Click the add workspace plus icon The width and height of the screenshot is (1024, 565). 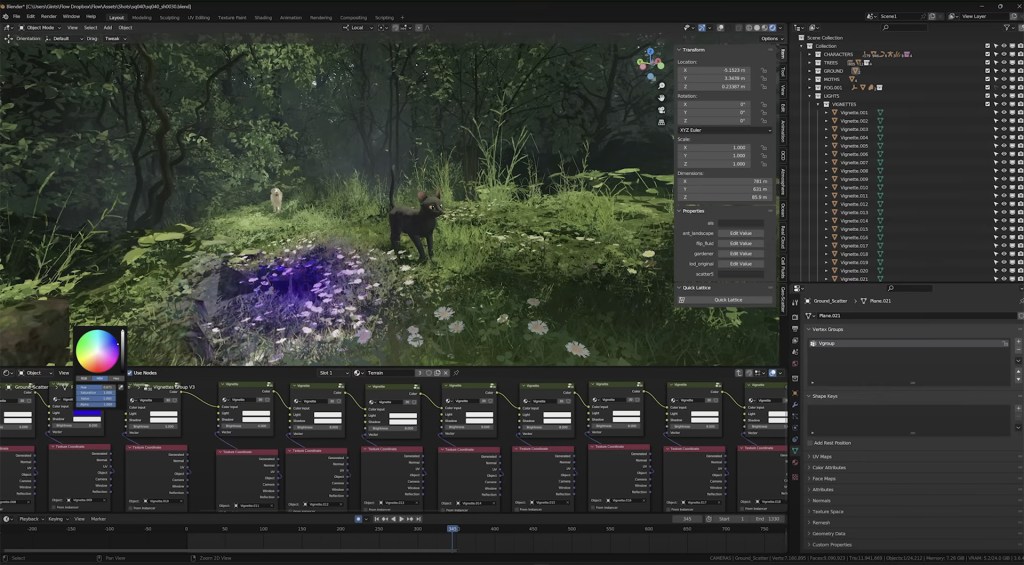402,18
